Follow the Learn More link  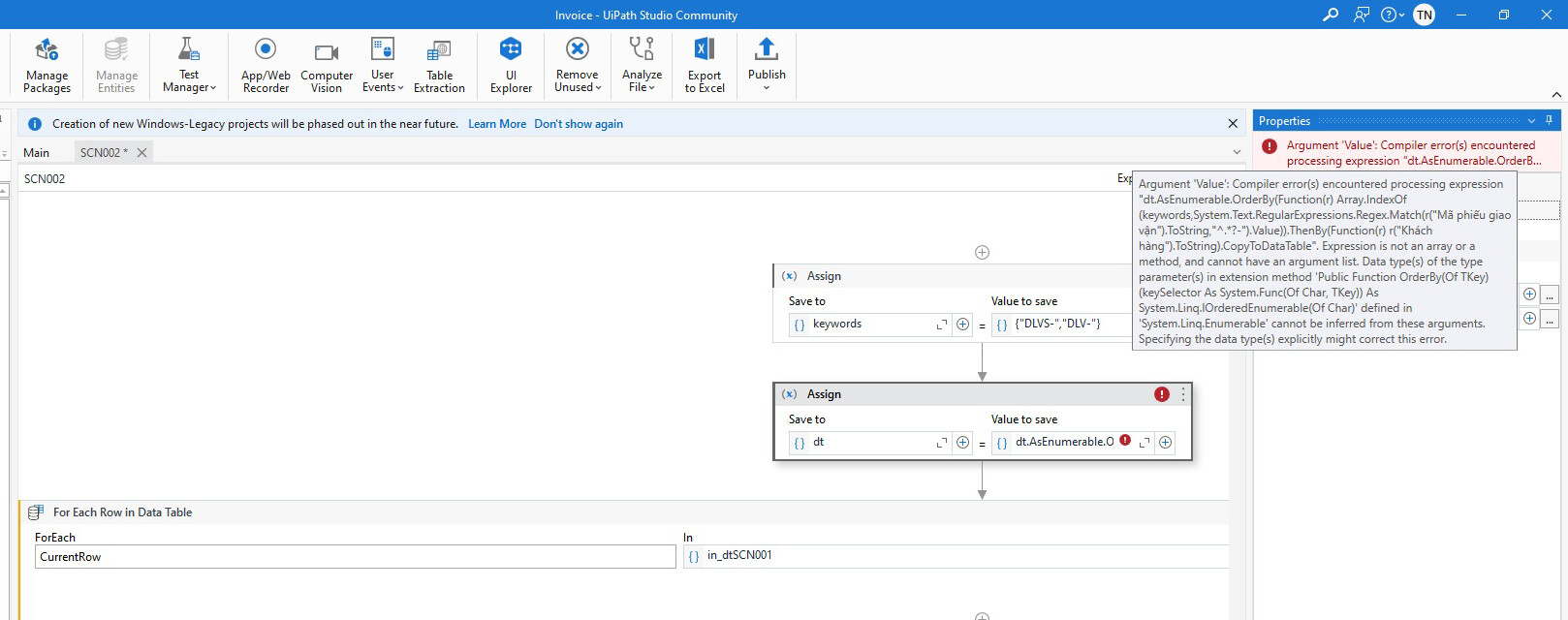pyautogui.click(x=497, y=124)
